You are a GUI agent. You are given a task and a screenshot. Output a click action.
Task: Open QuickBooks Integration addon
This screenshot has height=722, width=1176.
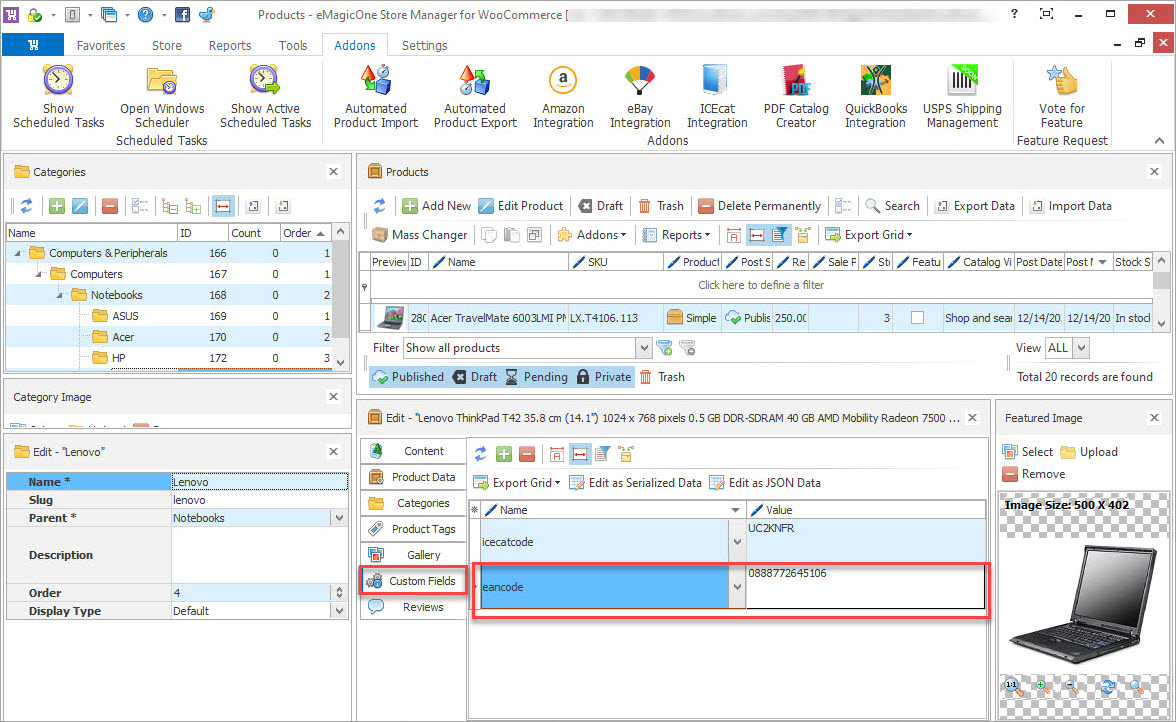click(x=876, y=96)
